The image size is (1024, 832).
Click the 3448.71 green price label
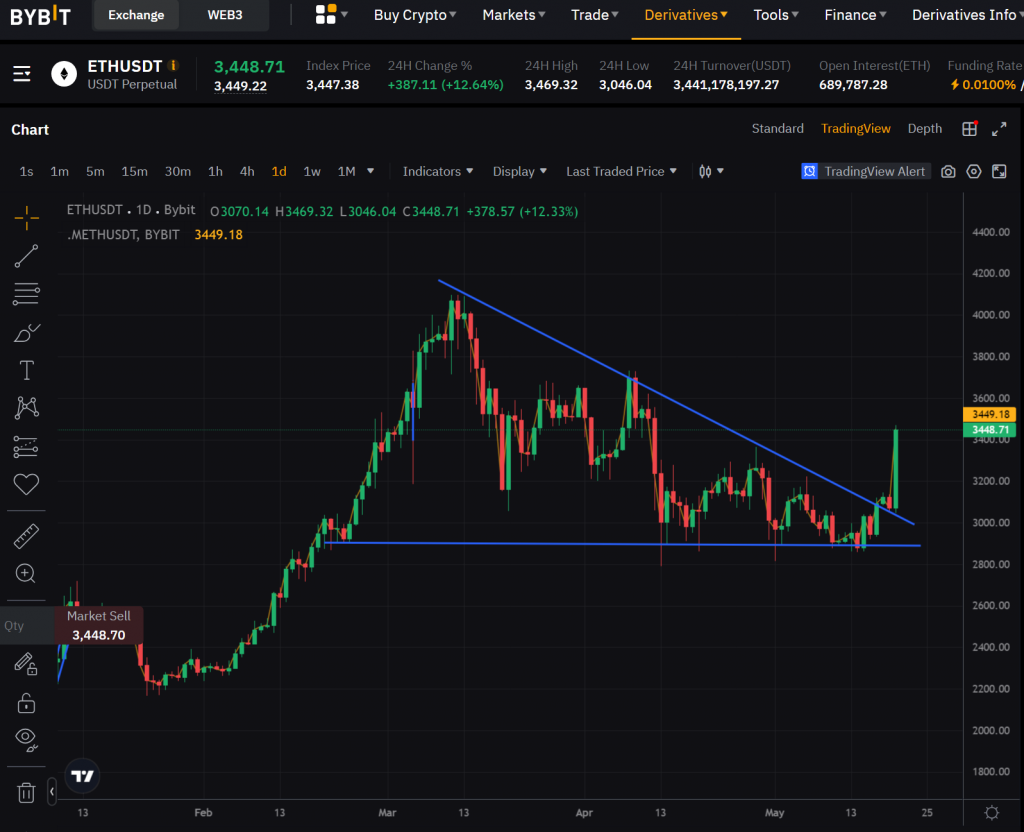pyautogui.click(x=990, y=430)
